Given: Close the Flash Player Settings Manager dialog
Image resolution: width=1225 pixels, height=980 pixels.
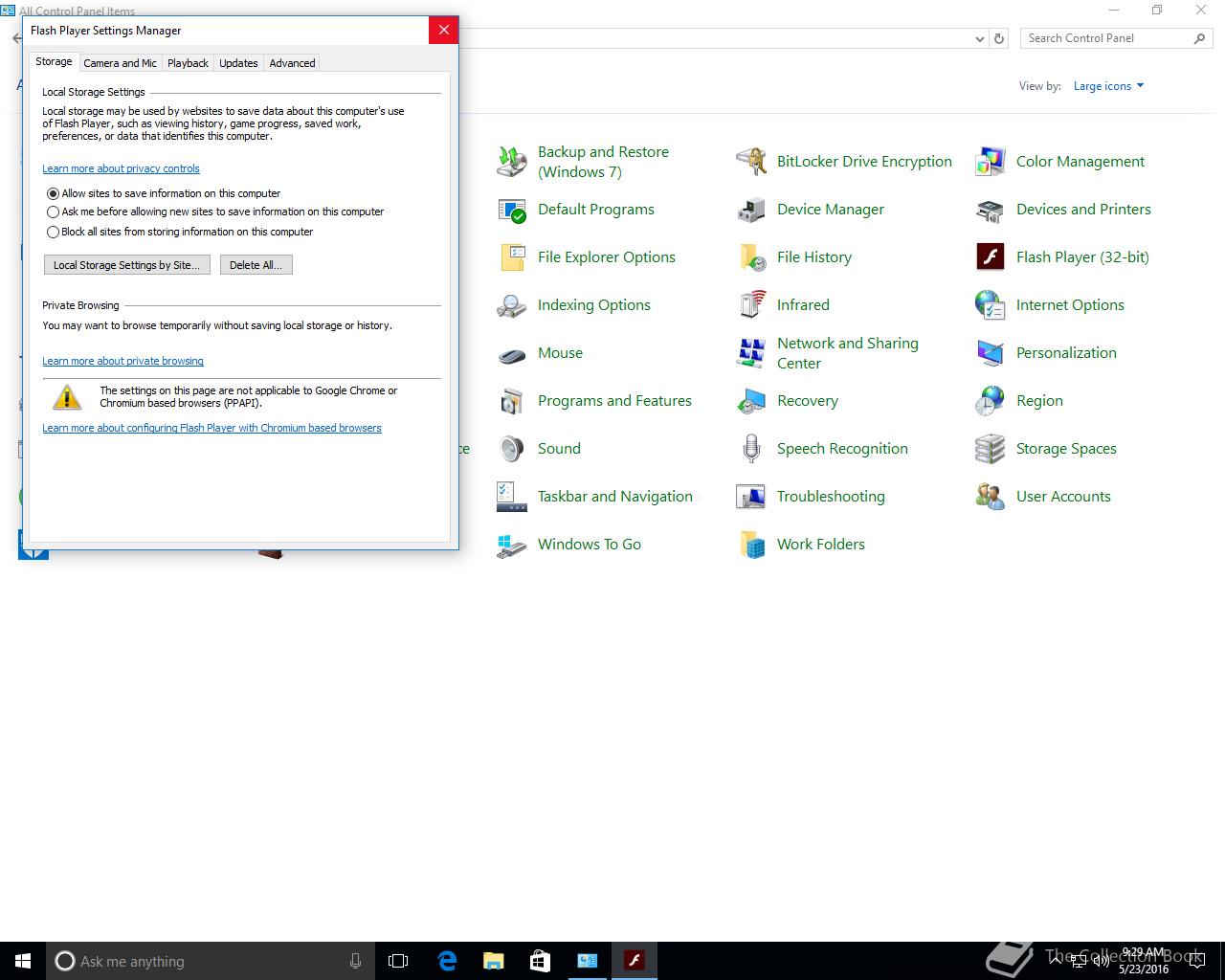Looking at the screenshot, I should point(443,30).
